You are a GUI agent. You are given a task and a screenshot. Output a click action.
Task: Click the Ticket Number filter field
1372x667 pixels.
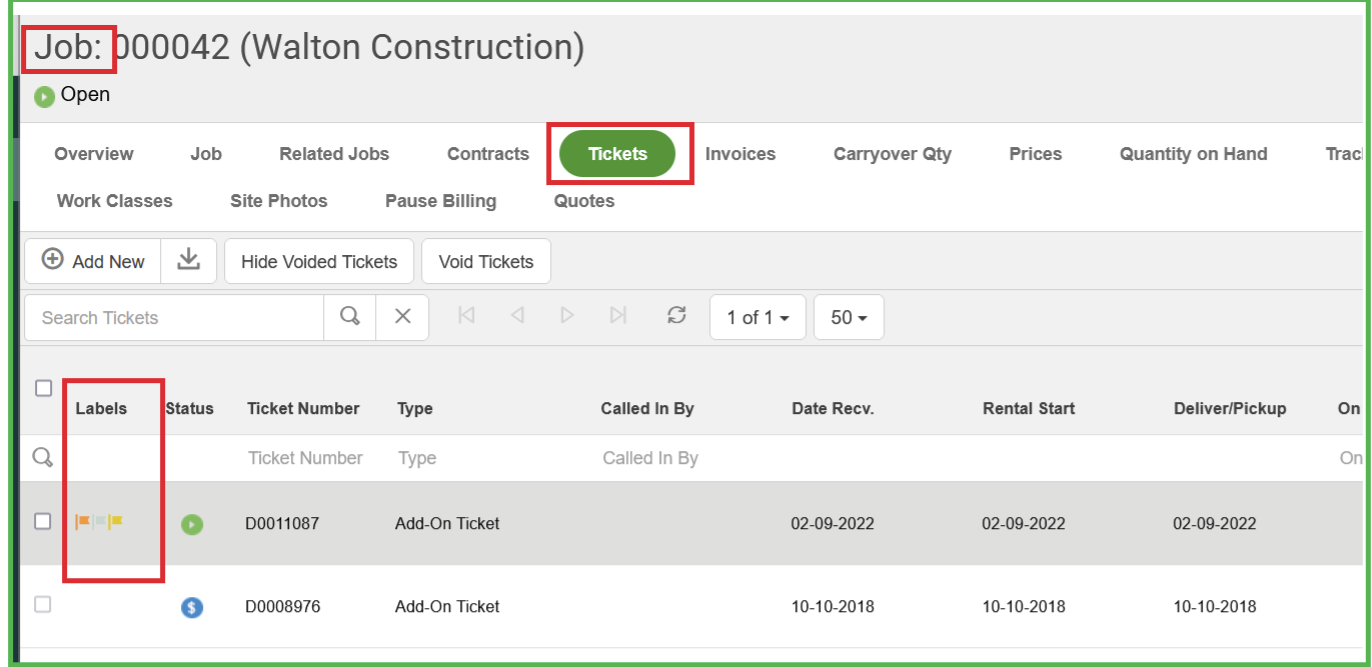click(305, 458)
